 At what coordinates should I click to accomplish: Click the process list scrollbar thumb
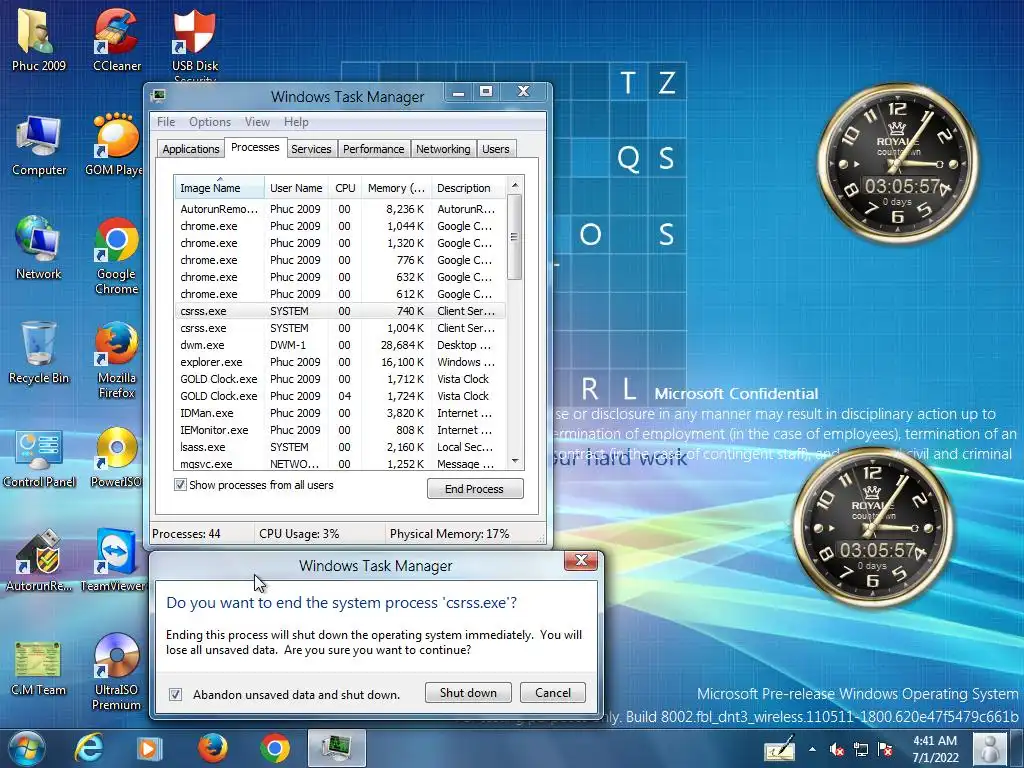point(515,237)
